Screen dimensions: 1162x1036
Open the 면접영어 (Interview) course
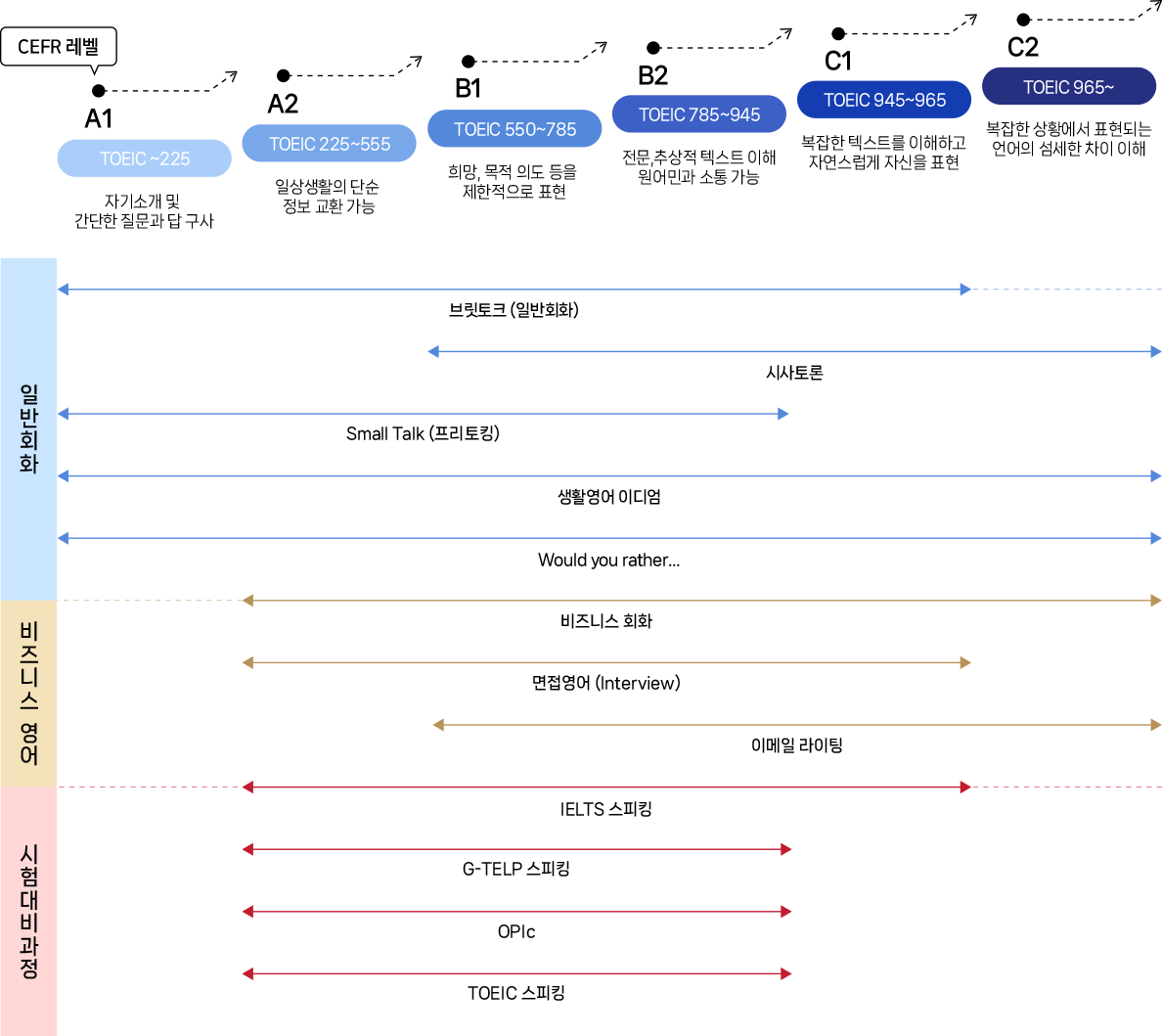click(606, 683)
